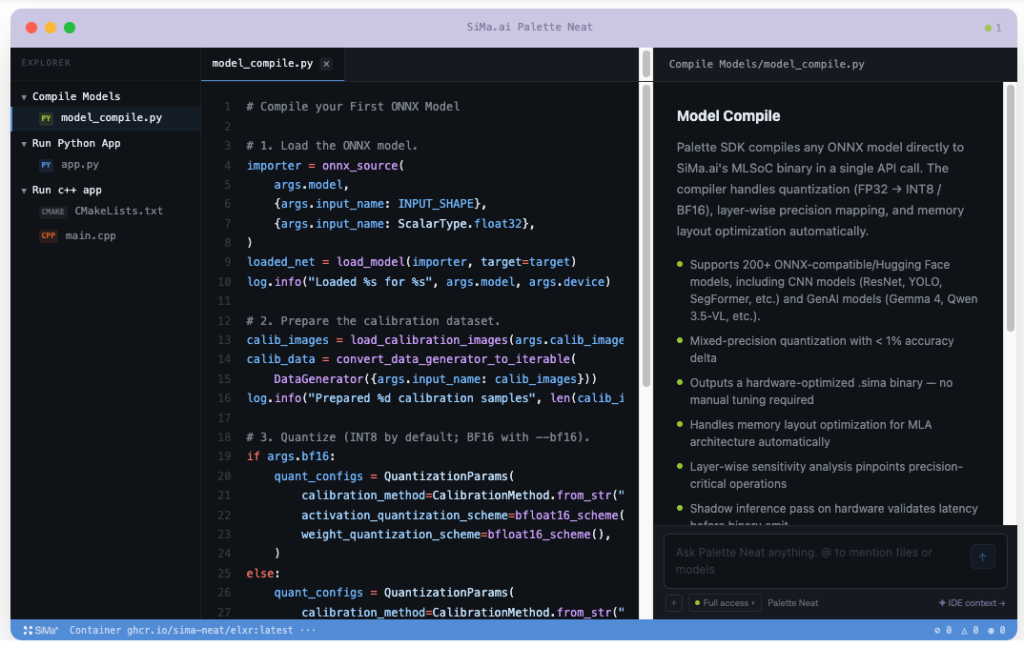Image resolution: width=1024 pixels, height=647 pixels.
Task: Click the green notification indicator in title bar
Action: point(988,27)
